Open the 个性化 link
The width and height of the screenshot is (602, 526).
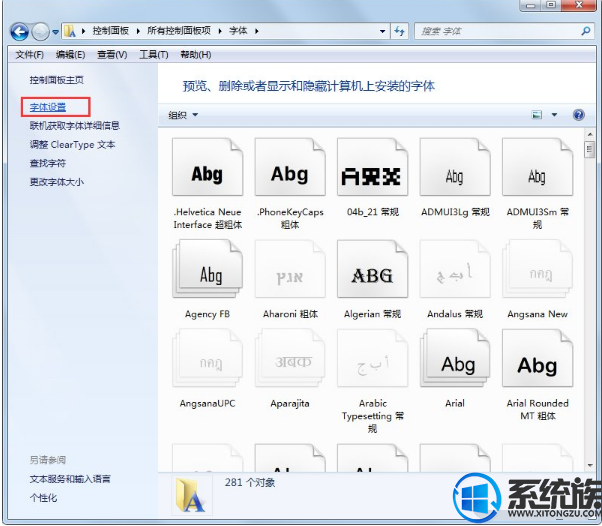[x=43, y=498]
